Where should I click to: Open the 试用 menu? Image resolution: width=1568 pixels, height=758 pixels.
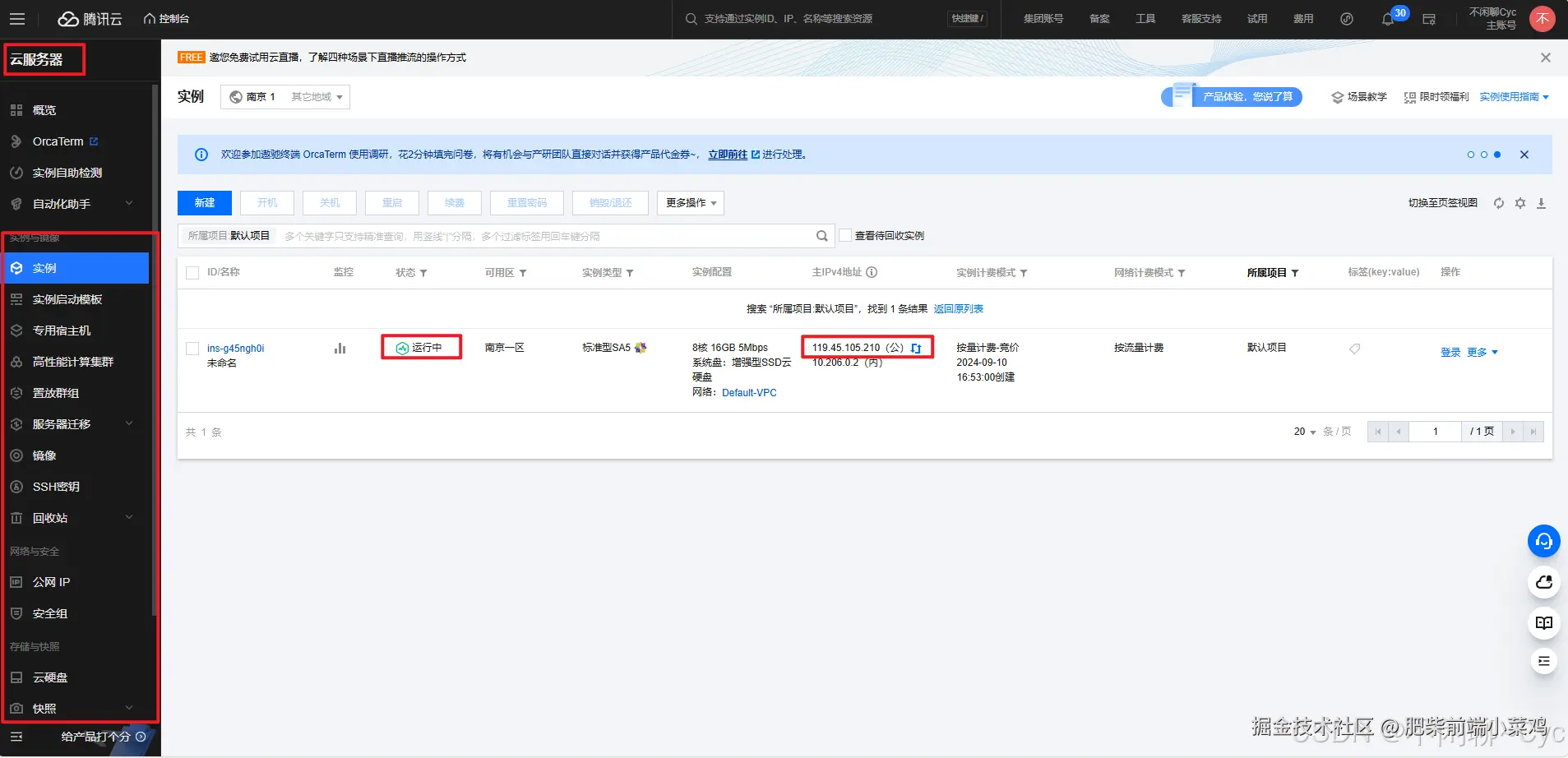click(1257, 19)
